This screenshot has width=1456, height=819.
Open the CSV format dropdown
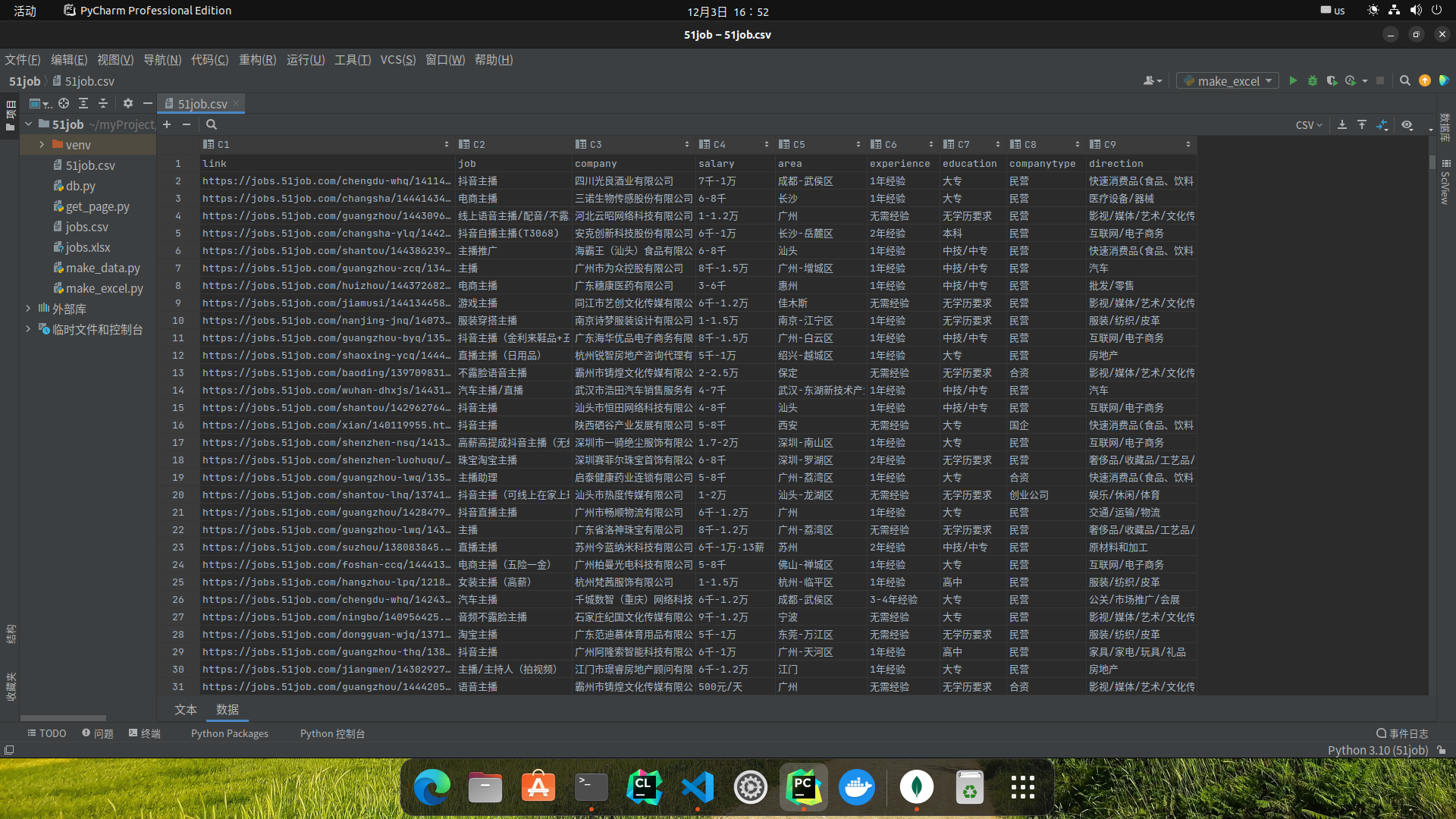(1309, 125)
